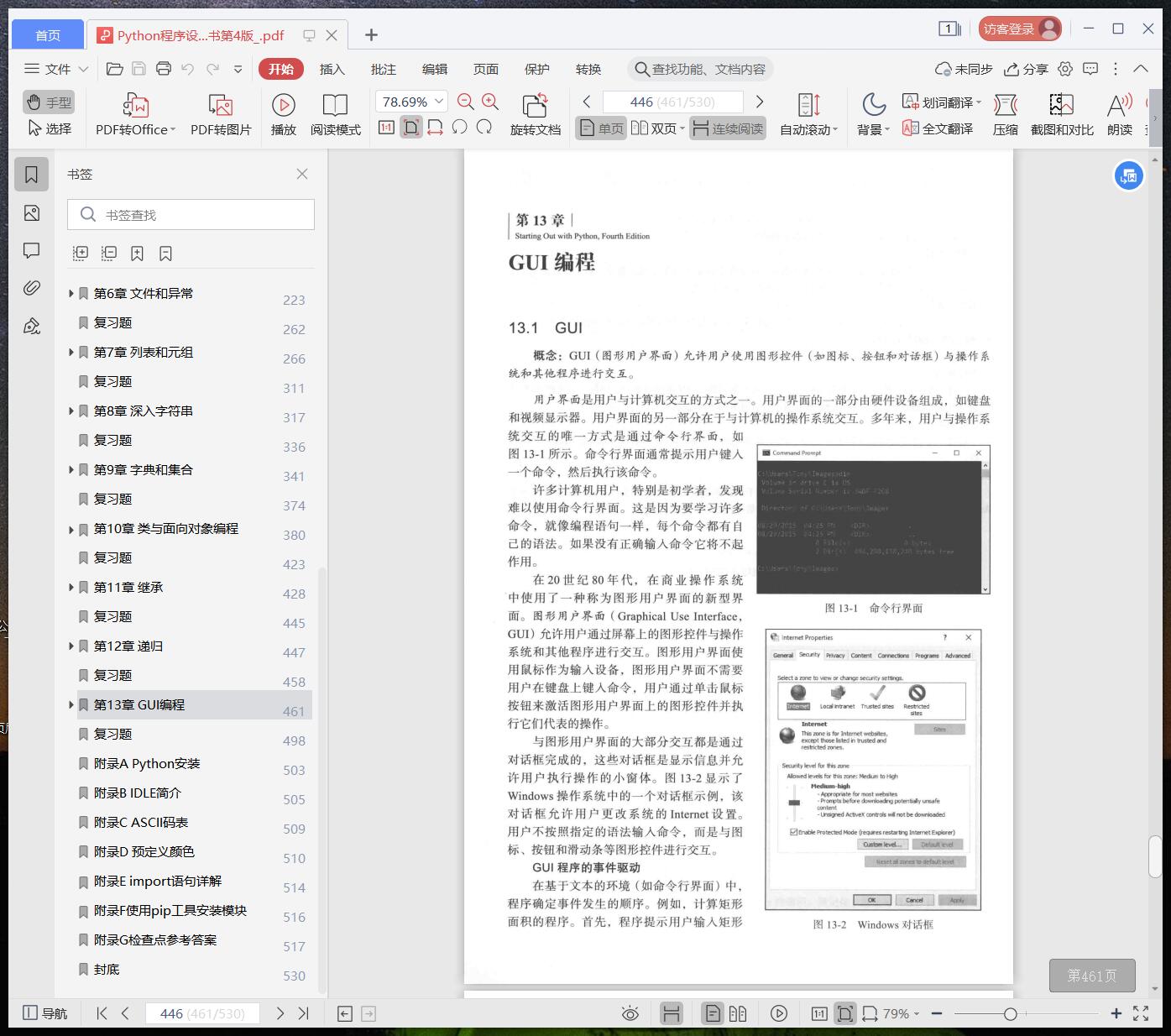
Task: Jump to last page in status bar
Action: [304, 1013]
